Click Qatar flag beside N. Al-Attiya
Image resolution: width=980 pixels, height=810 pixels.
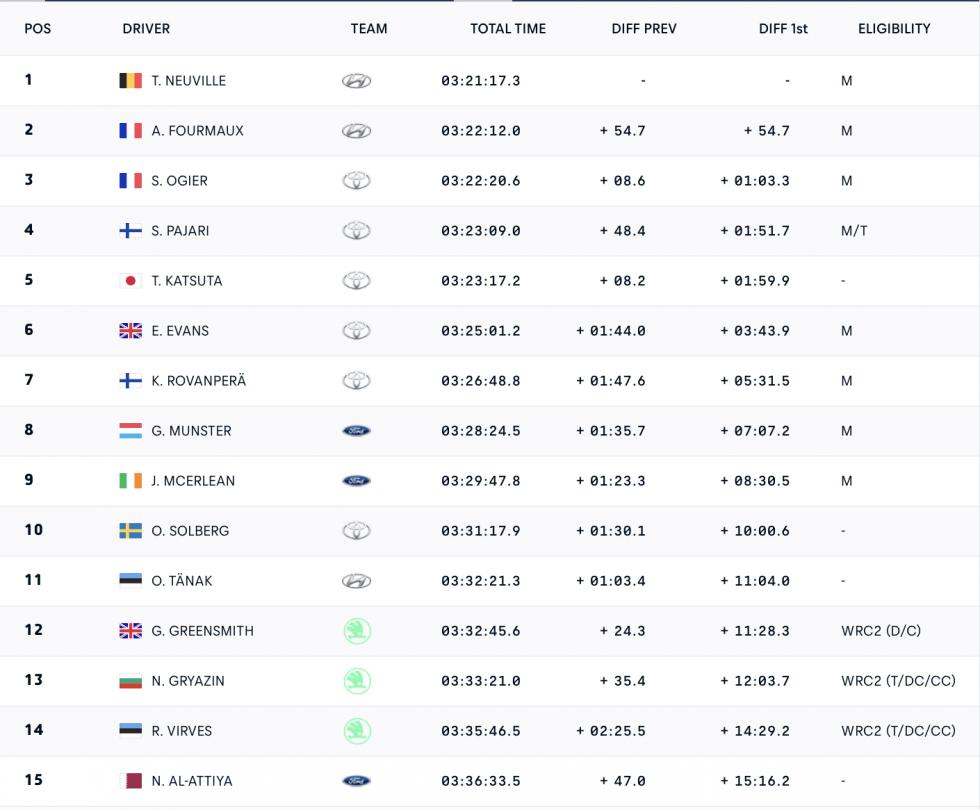point(130,781)
